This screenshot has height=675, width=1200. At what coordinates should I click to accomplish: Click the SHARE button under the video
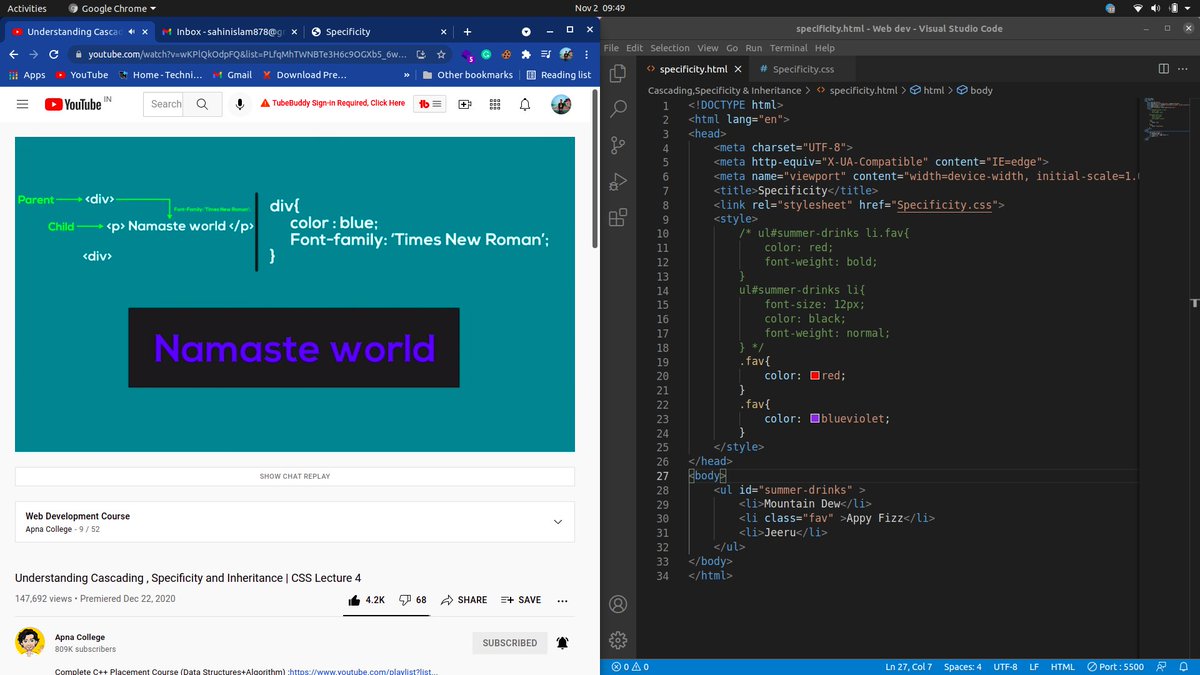point(464,600)
